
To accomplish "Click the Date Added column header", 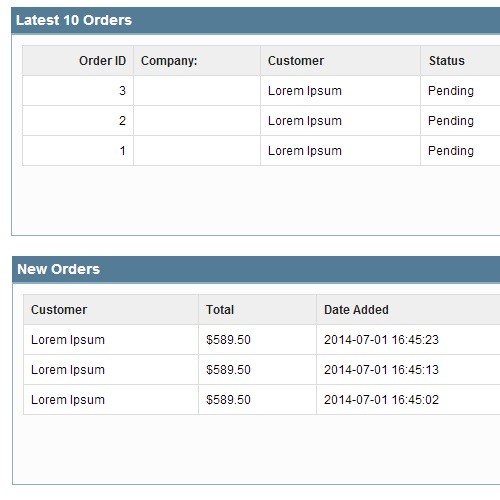I will tap(356, 310).
